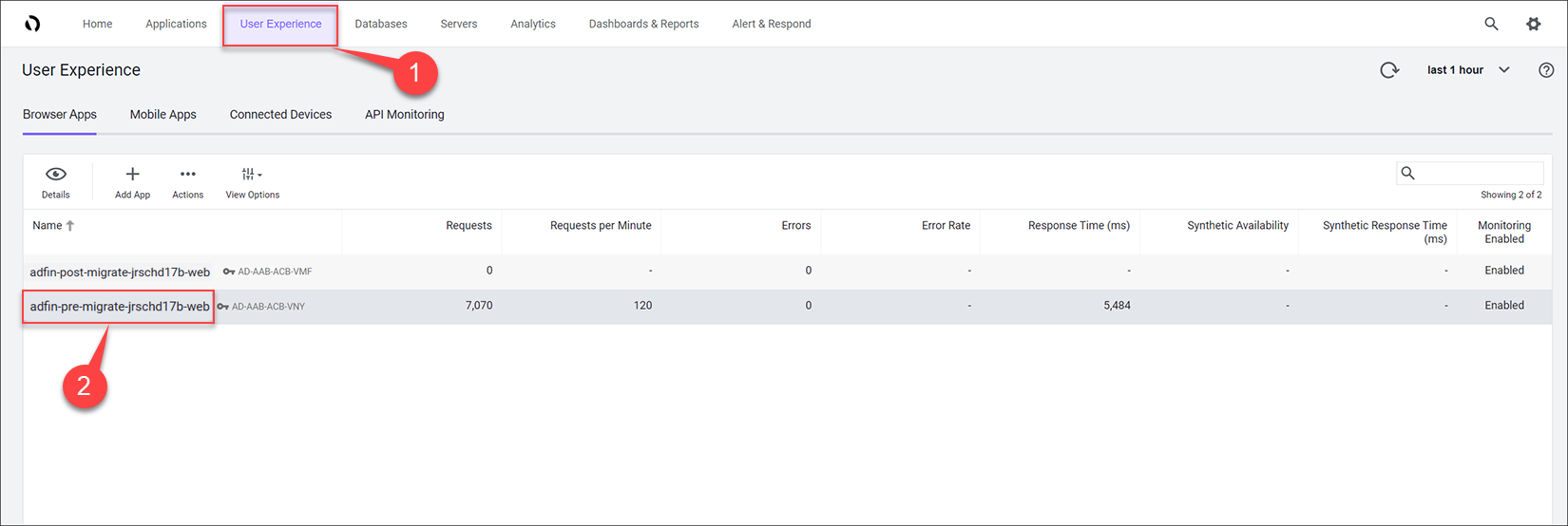Select the Connected Devices tab
Viewport: 1568px width, 526px height.
click(280, 115)
